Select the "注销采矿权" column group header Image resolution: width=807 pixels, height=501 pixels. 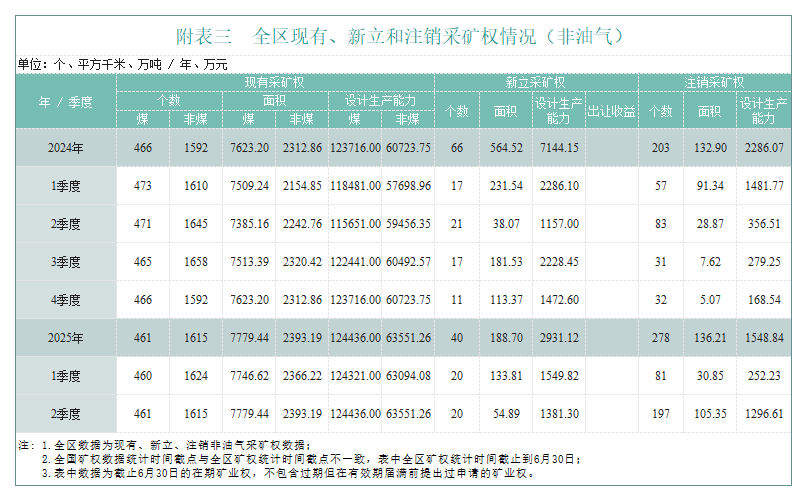(714, 82)
